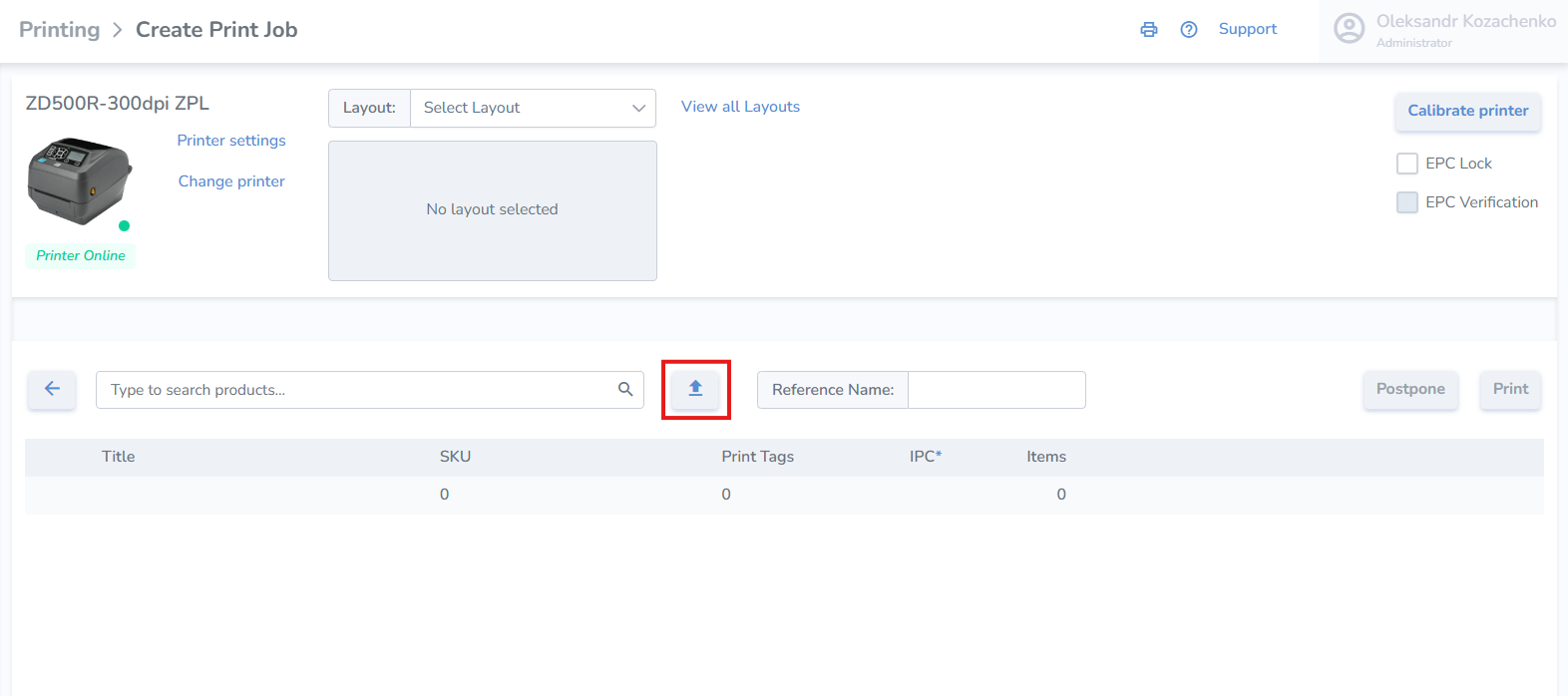Open View all Layouts link
1568x696 pixels.
pyautogui.click(x=740, y=107)
